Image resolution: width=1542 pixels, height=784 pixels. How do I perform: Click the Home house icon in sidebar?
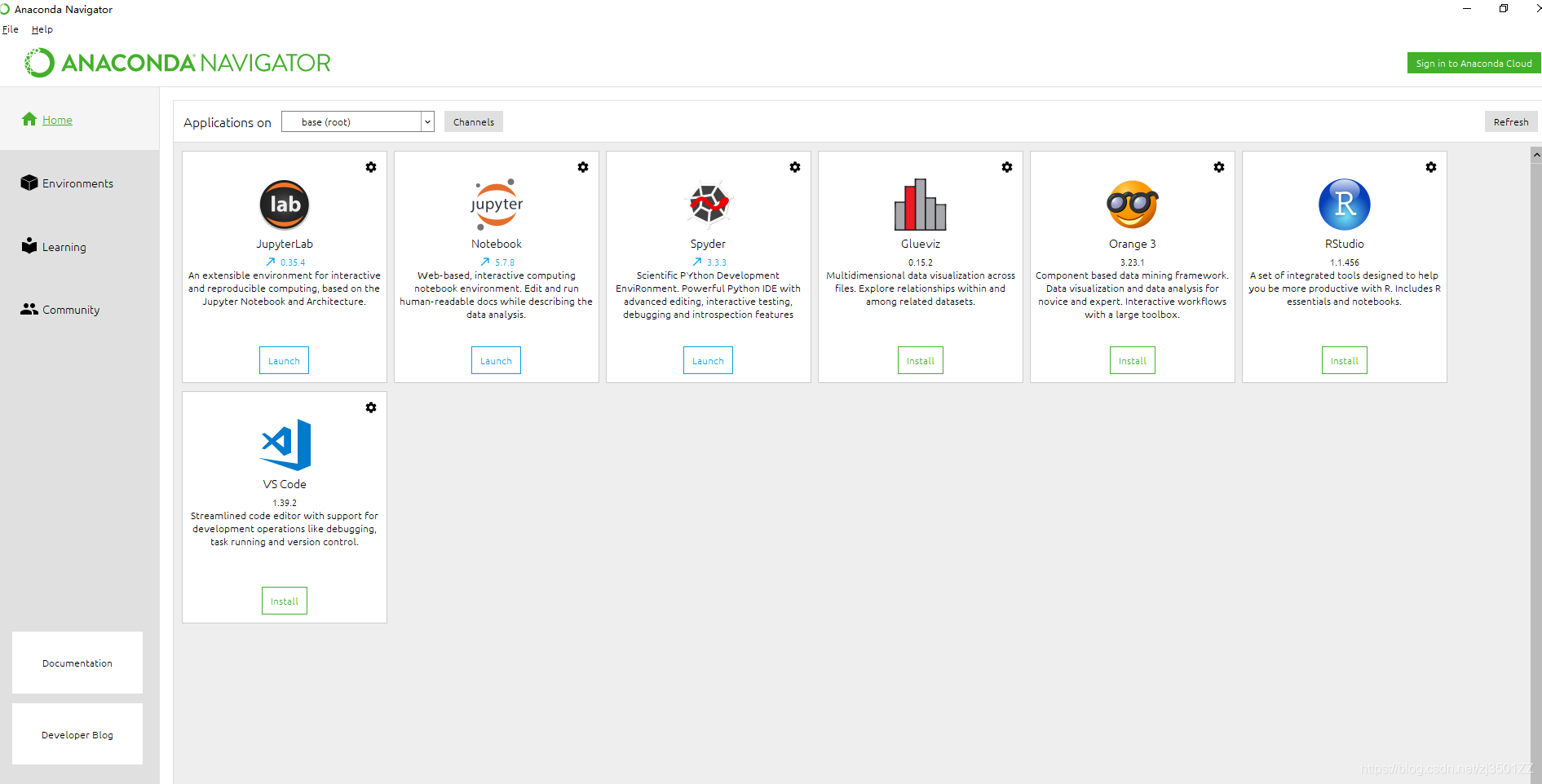[29, 119]
